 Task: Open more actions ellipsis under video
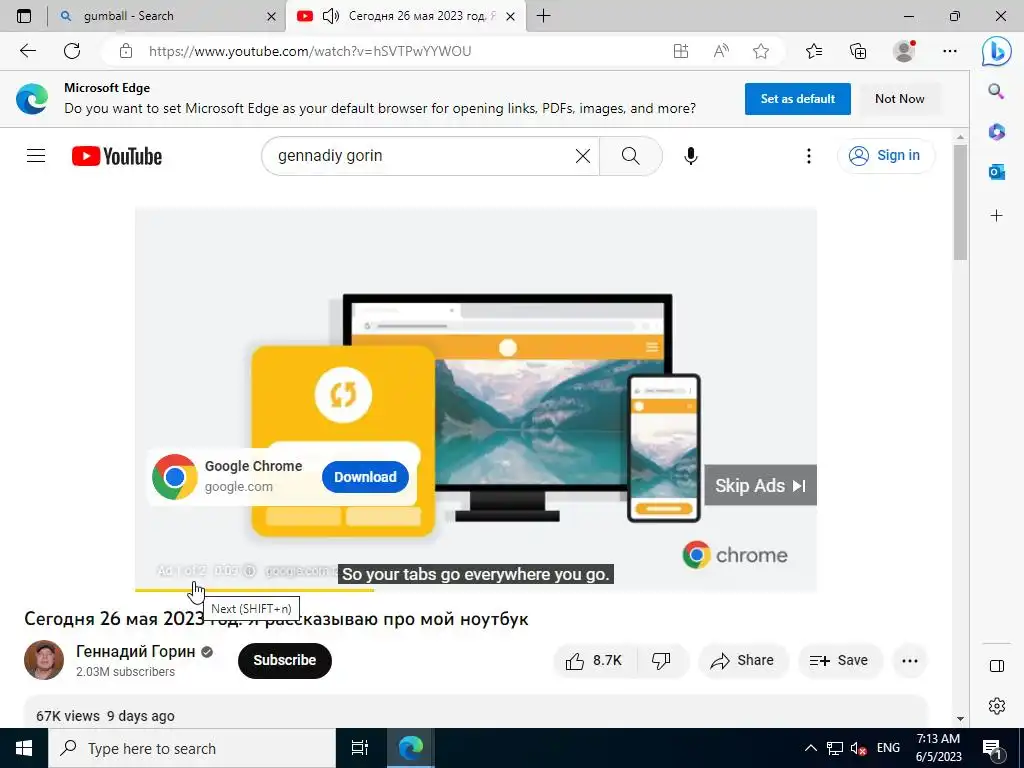[x=910, y=661]
